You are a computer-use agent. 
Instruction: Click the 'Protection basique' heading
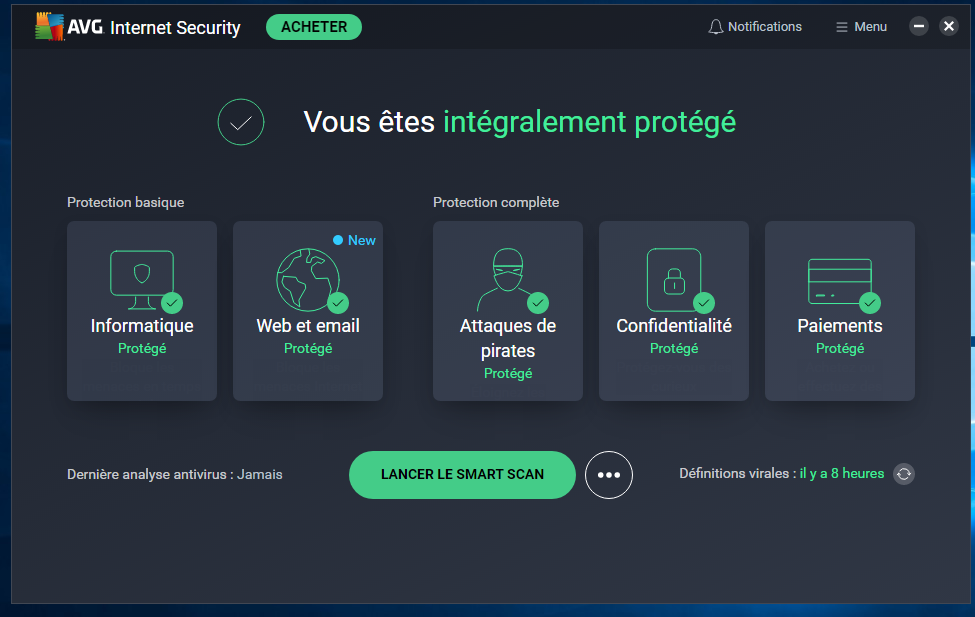[x=126, y=202]
